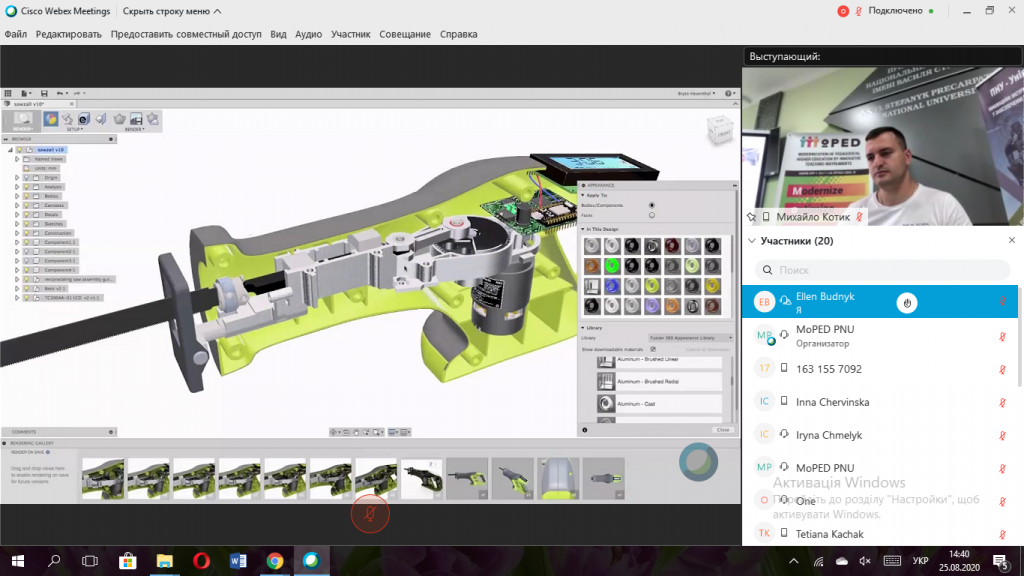Image resolution: width=1024 pixels, height=576 pixels.
Task: Click the floating Webex circle icon
Action: point(698,462)
